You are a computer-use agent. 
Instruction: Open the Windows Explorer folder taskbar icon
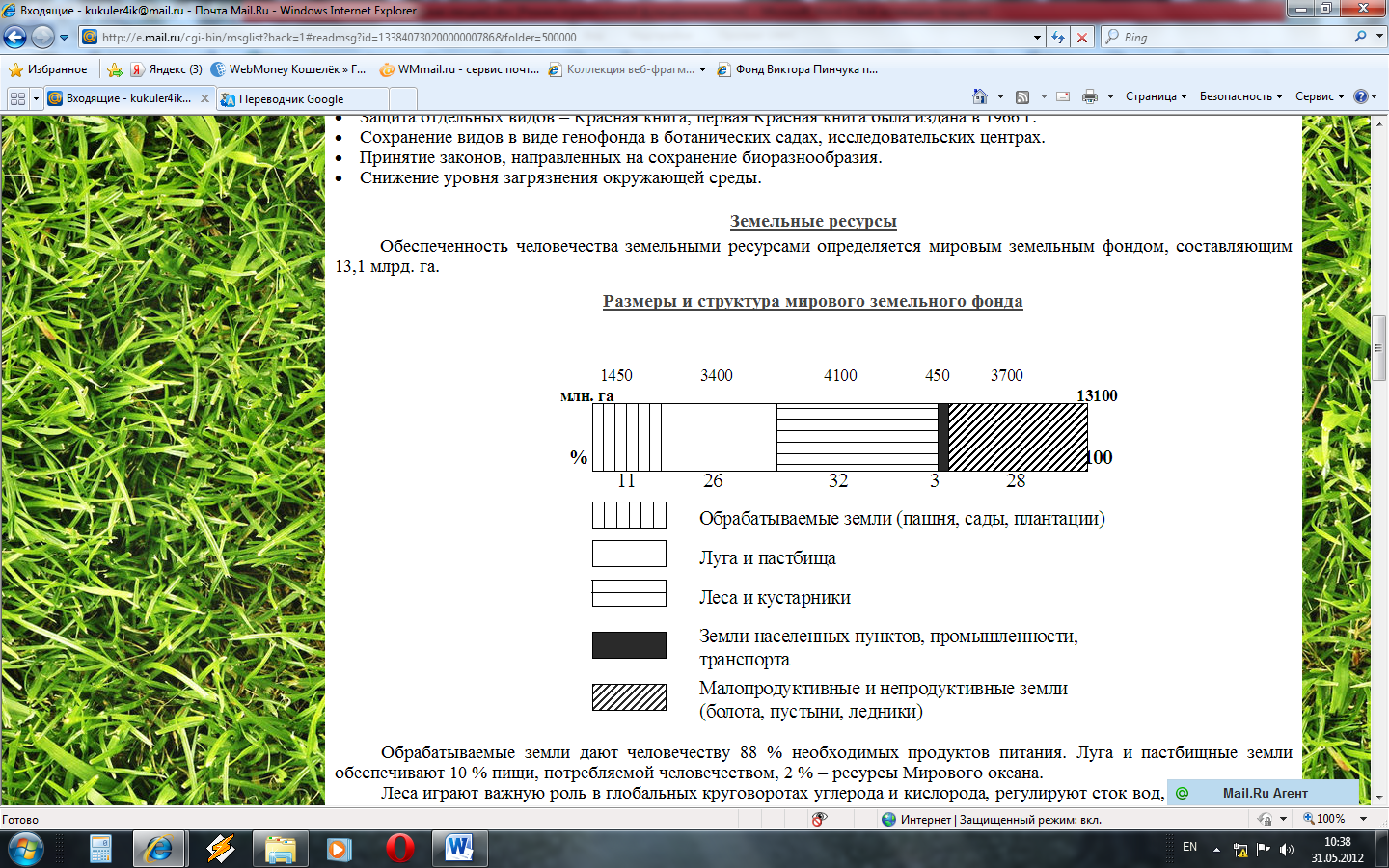280,849
